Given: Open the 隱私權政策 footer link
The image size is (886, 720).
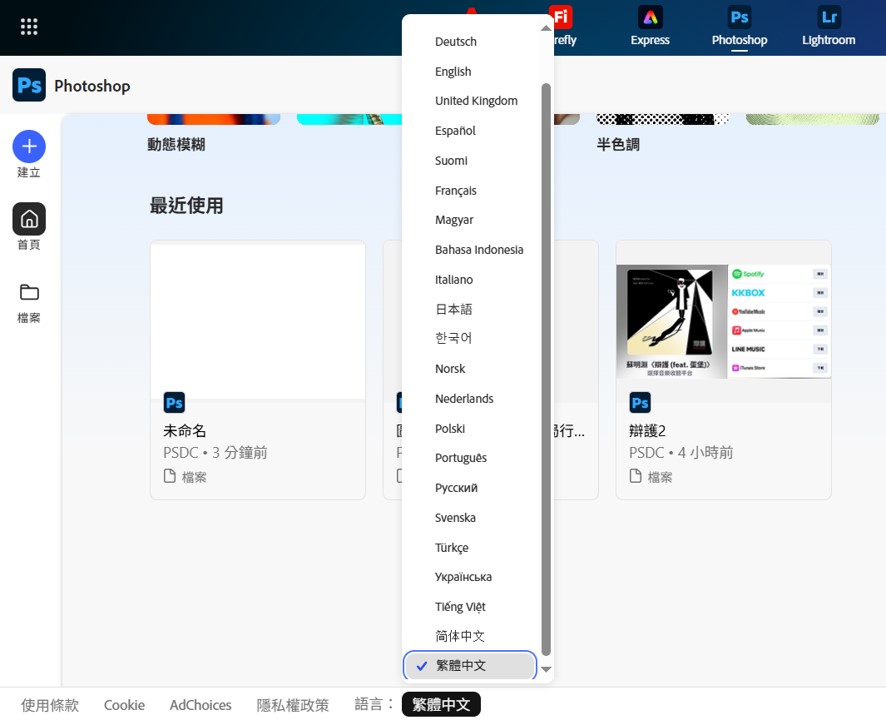Looking at the screenshot, I should 293,705.
